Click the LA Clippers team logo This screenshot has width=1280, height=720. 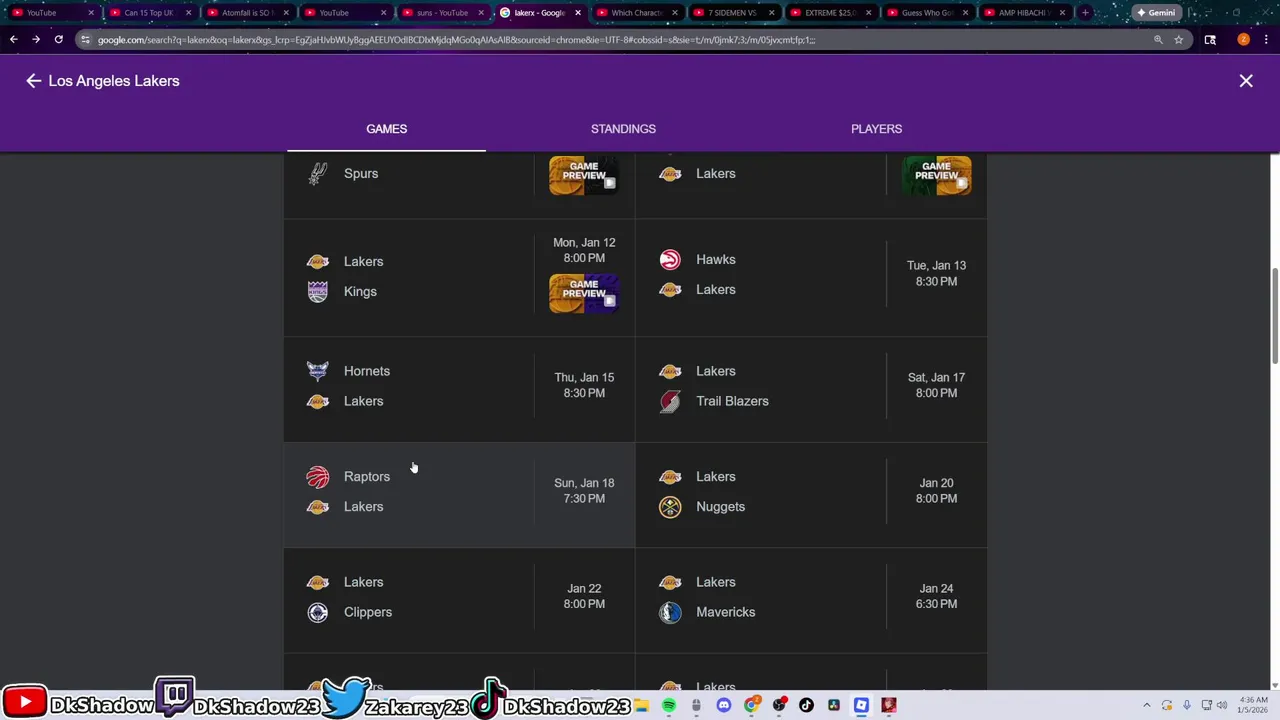318,612
